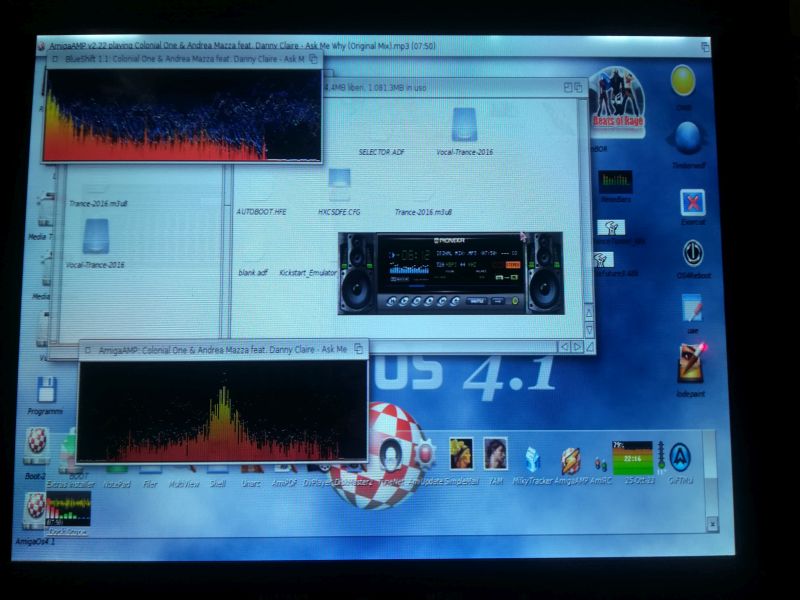Select Trance-2016.m3u8 next to HXCSDFE.CFG

[423, 212]
